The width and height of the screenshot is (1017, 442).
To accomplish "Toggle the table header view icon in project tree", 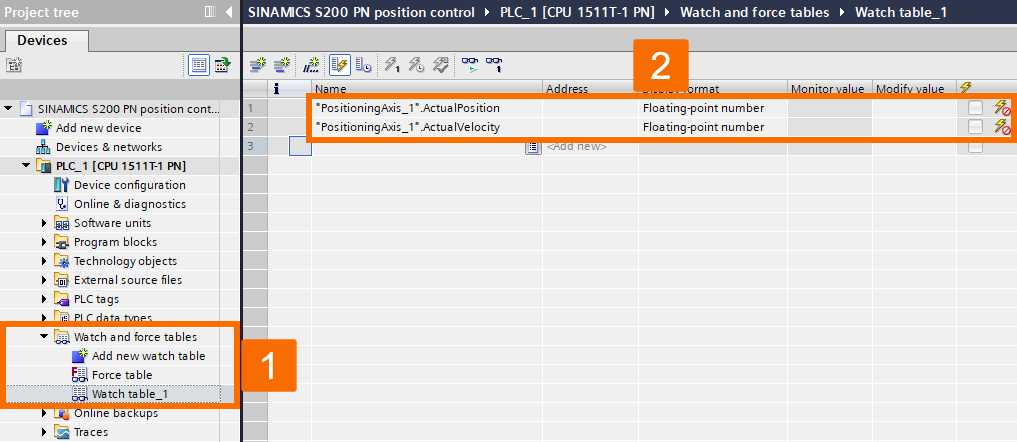I will (x=199, y=64).
